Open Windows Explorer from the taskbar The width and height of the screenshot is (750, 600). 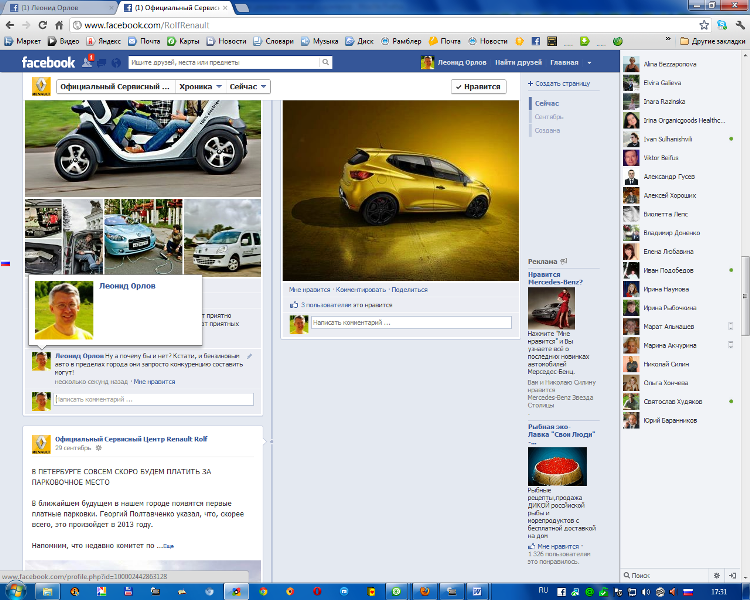tap(47, 591)
